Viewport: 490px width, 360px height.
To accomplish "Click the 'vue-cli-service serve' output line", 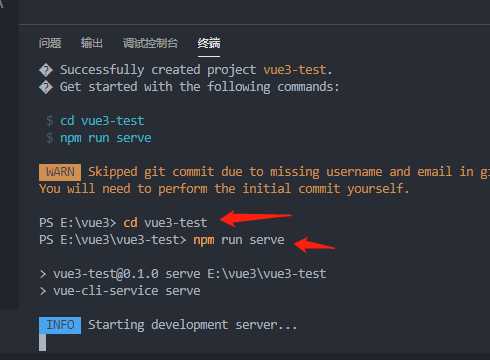I will click(x=127, y=291).
